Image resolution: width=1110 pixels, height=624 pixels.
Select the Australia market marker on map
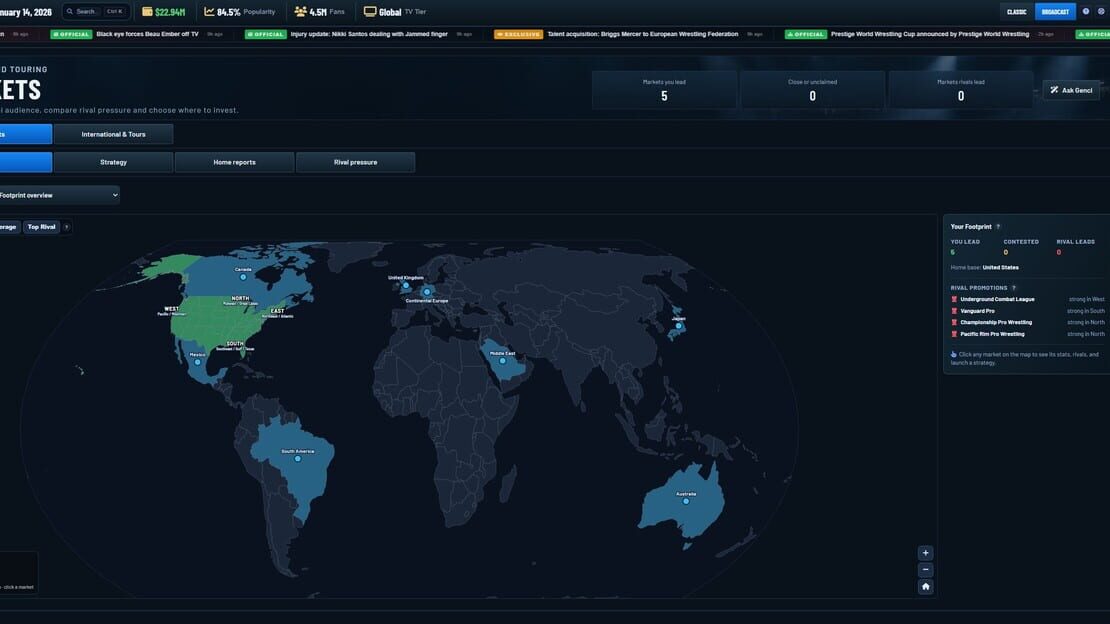pyautogui.click(x=685, y=501)
